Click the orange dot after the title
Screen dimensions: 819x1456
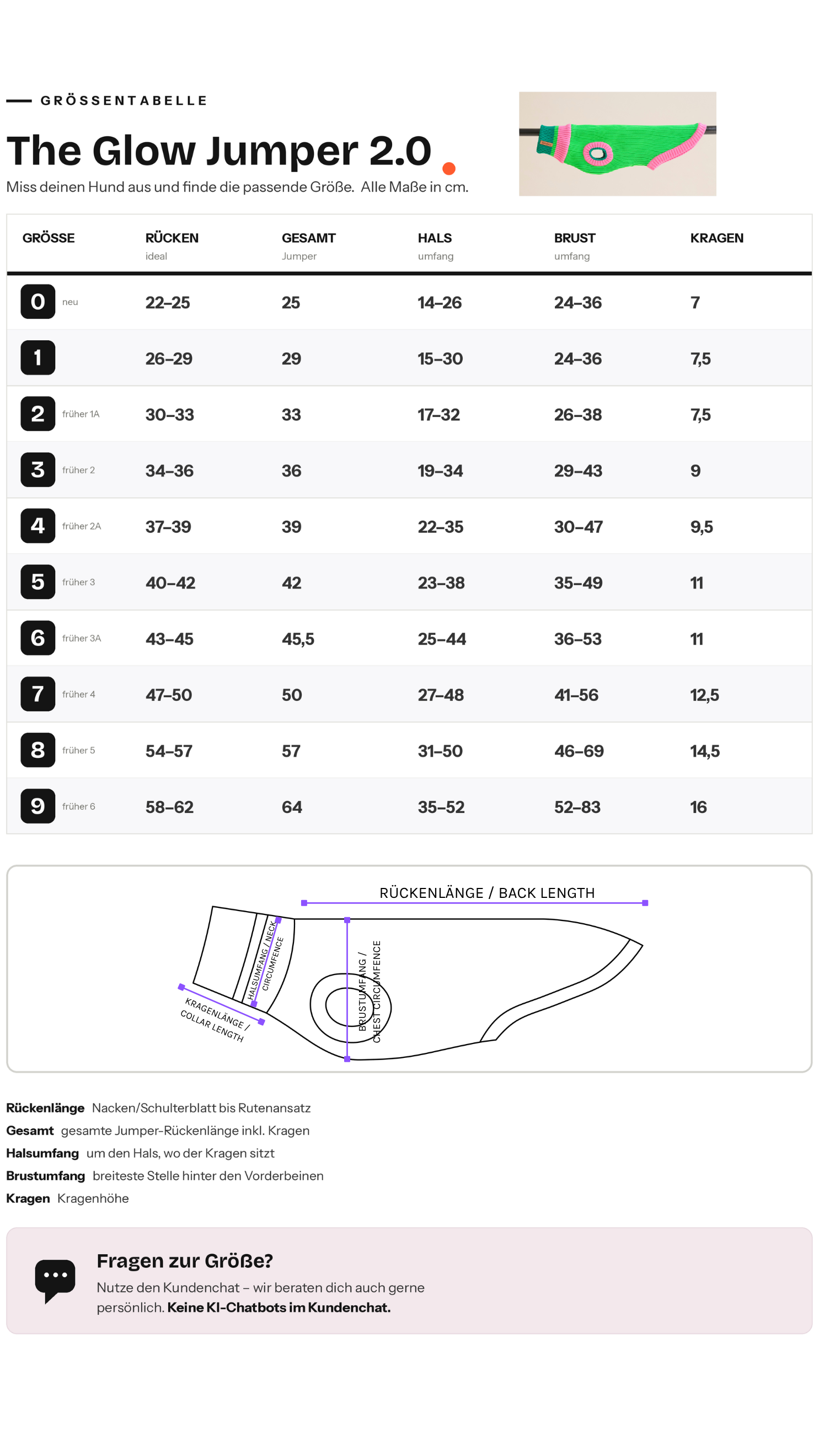point(449,168)
